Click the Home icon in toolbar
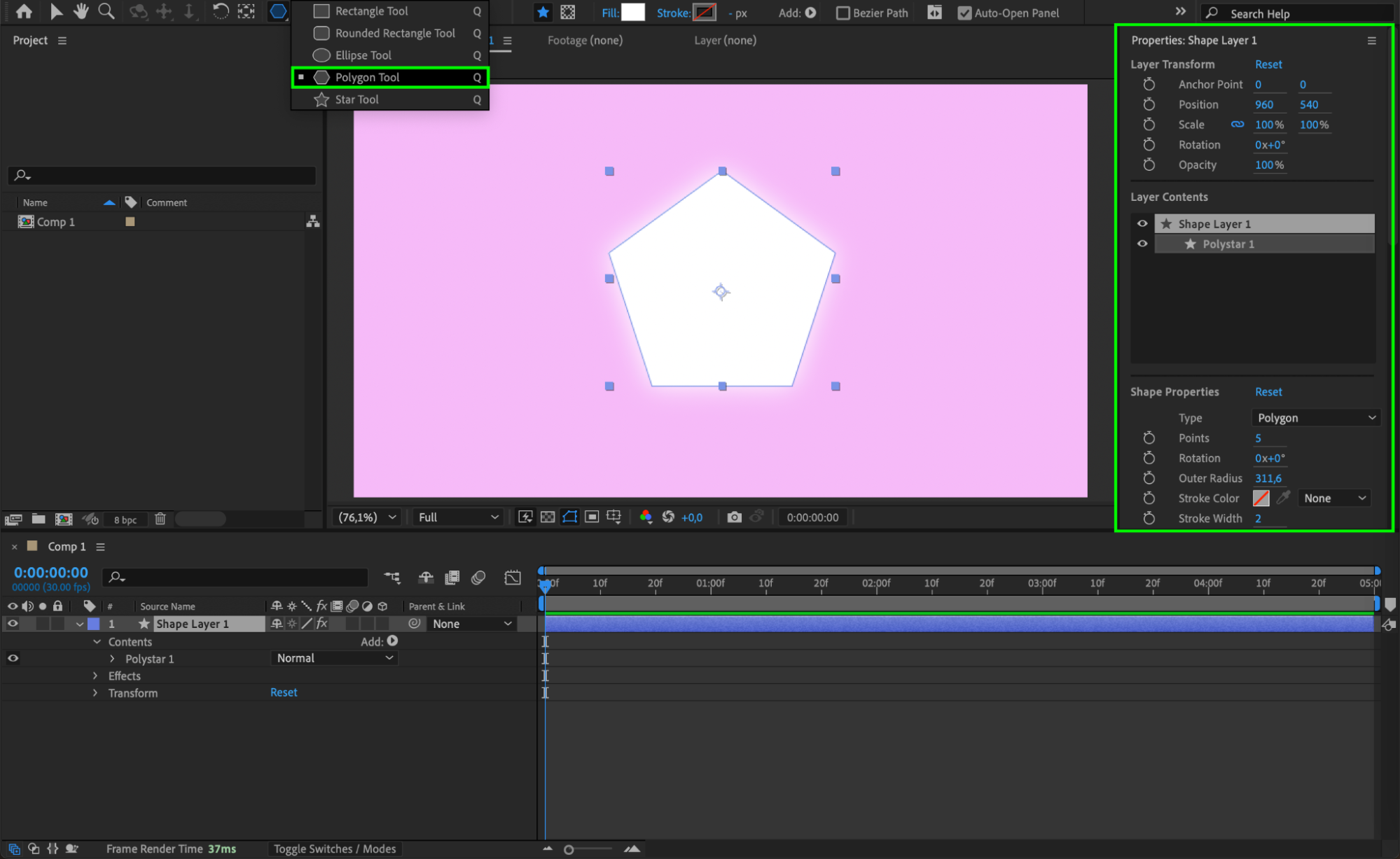 (24, 11)
